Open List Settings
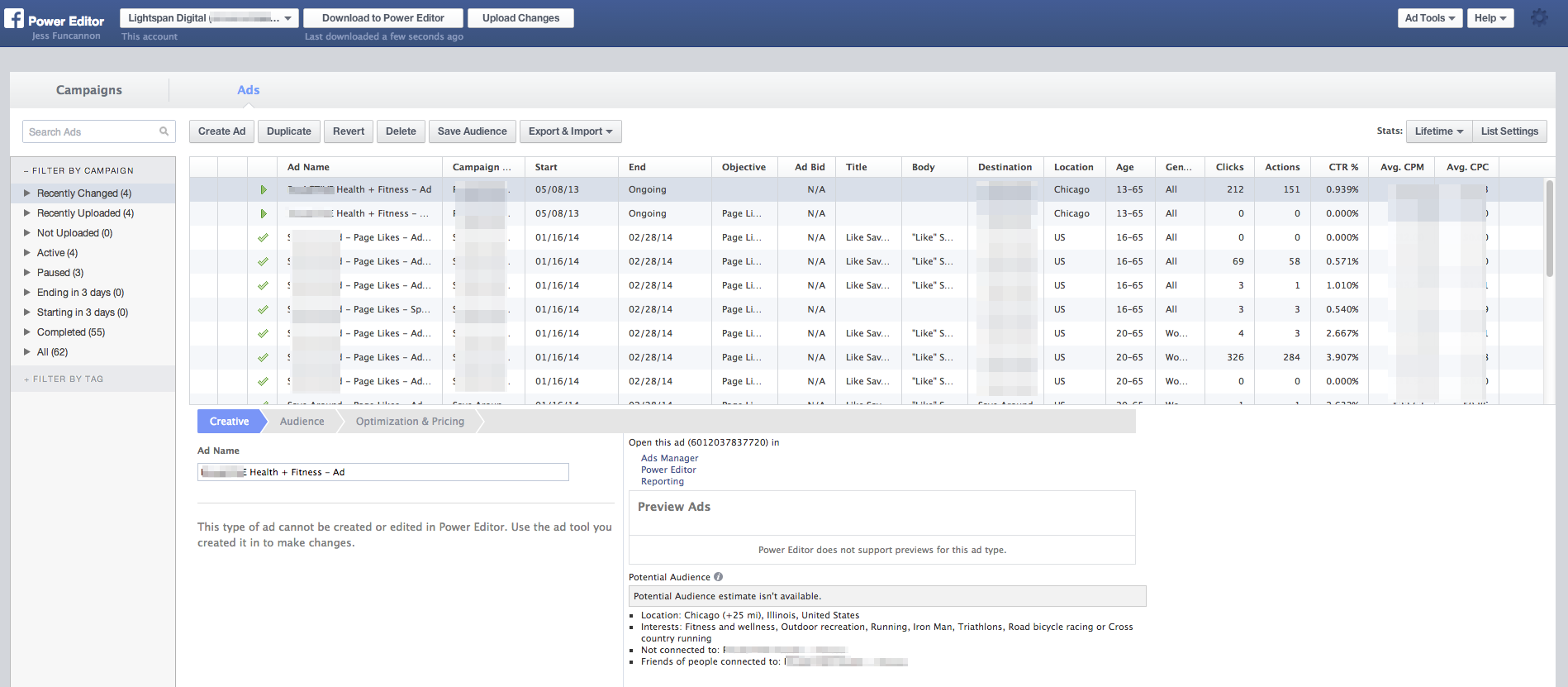This screenshot has width=1568, height=687. (1509, 131)
